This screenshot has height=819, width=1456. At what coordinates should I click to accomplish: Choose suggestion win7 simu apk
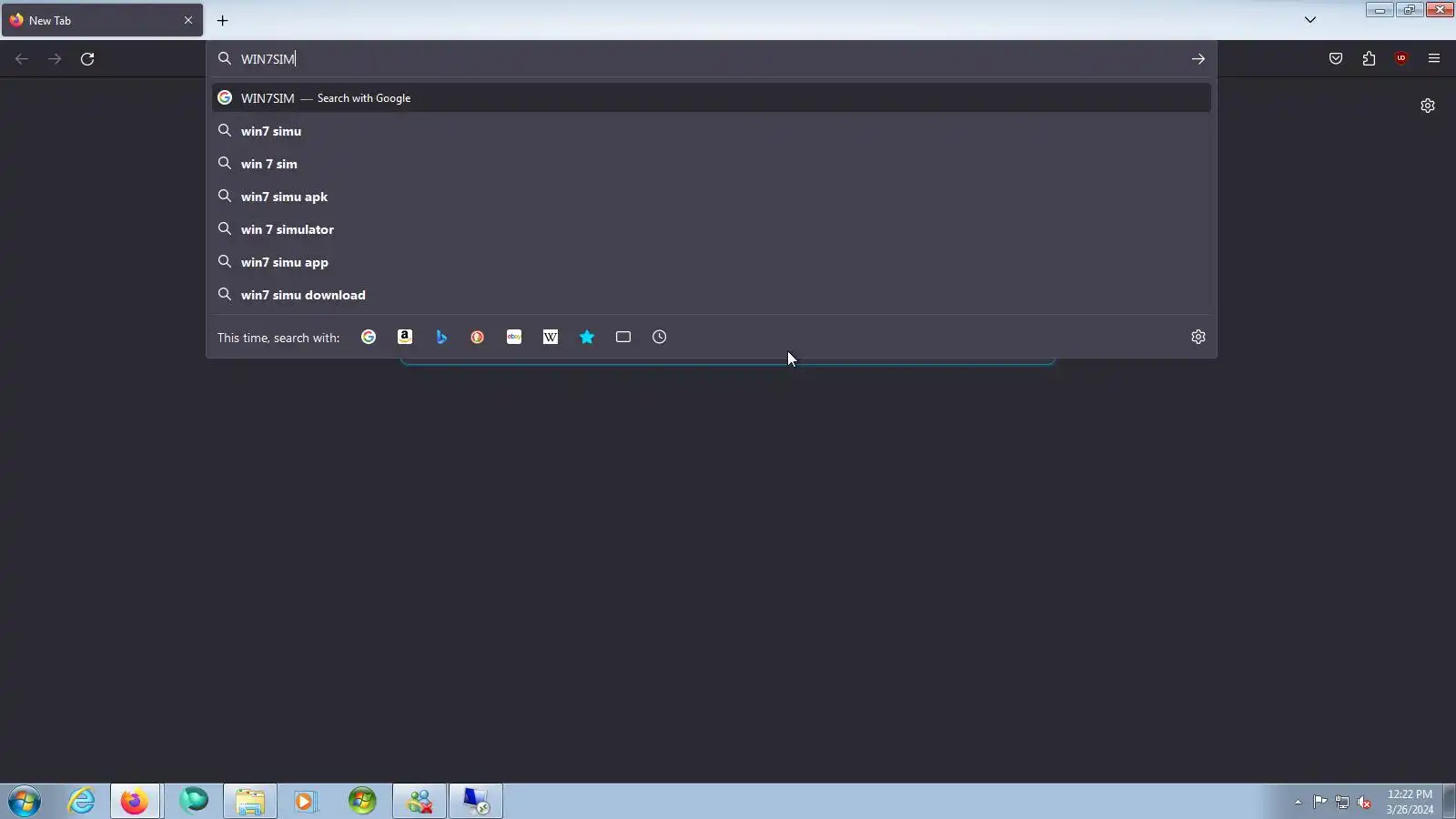pyautogui.click(x=712, y=197)
